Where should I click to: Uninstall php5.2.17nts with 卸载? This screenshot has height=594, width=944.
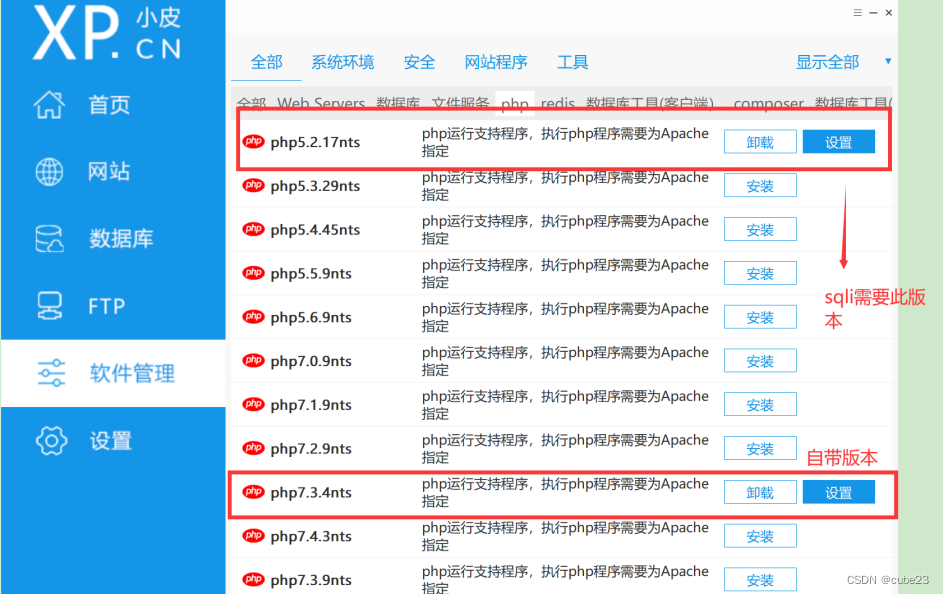[x=760, y=142]
